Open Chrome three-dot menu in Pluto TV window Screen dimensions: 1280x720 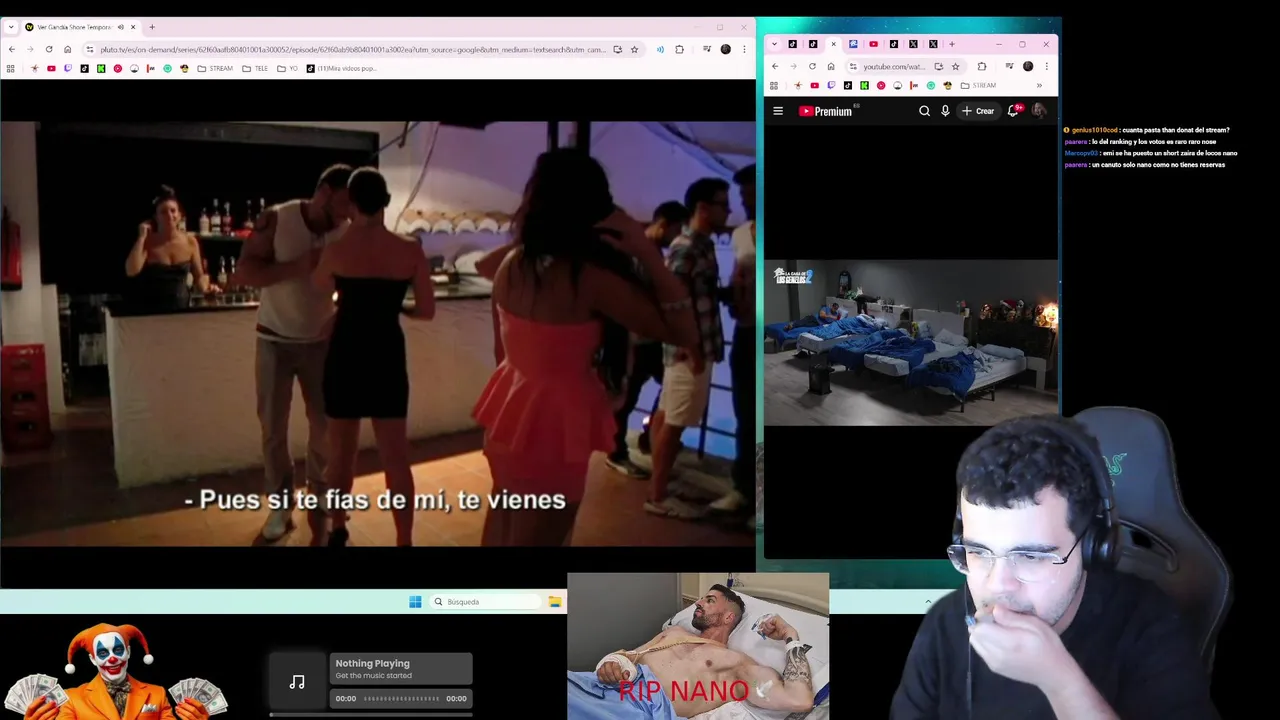click(744, 49)
